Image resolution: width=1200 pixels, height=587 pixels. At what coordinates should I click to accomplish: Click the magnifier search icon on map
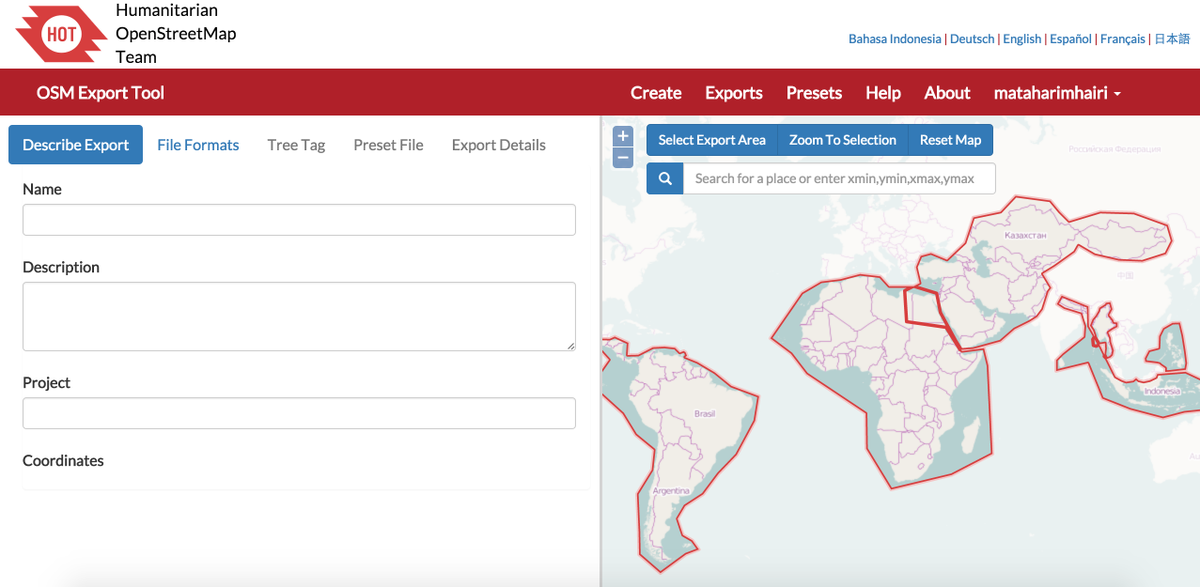pyautogui.click(x=665, y=178)
